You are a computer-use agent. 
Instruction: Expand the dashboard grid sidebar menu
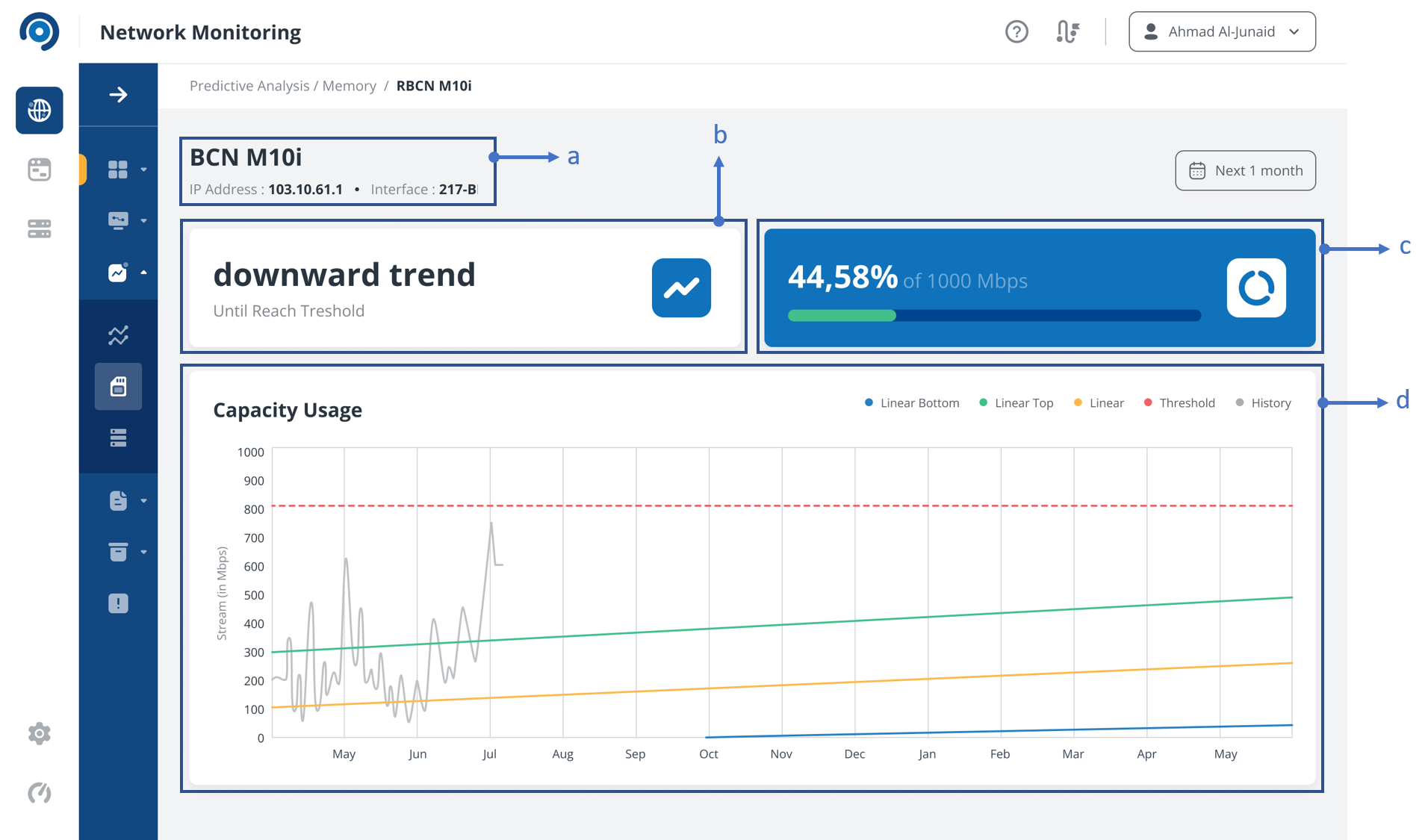coord(127,169)
